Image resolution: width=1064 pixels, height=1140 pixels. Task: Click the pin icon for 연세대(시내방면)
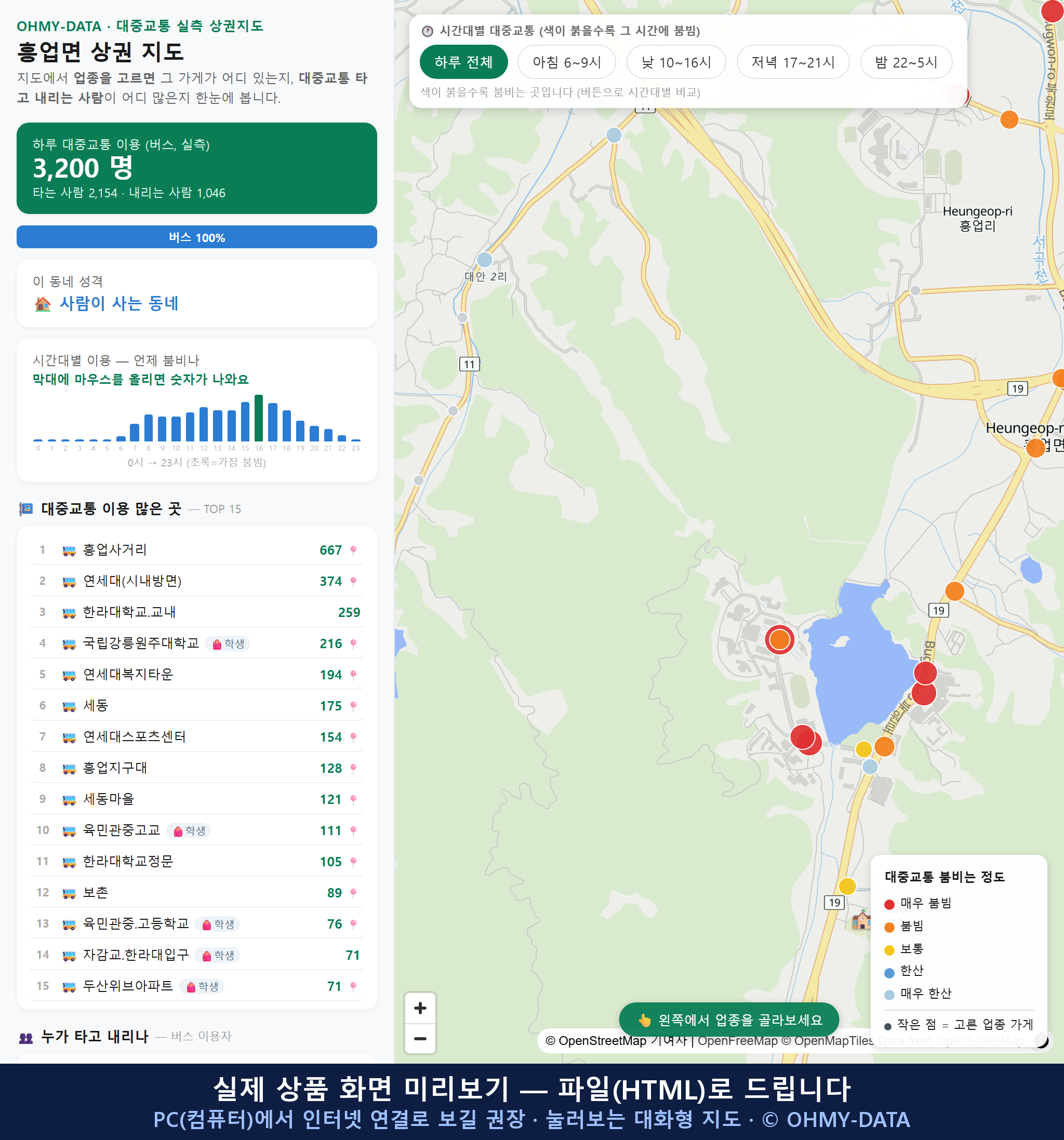pos(353,582)
